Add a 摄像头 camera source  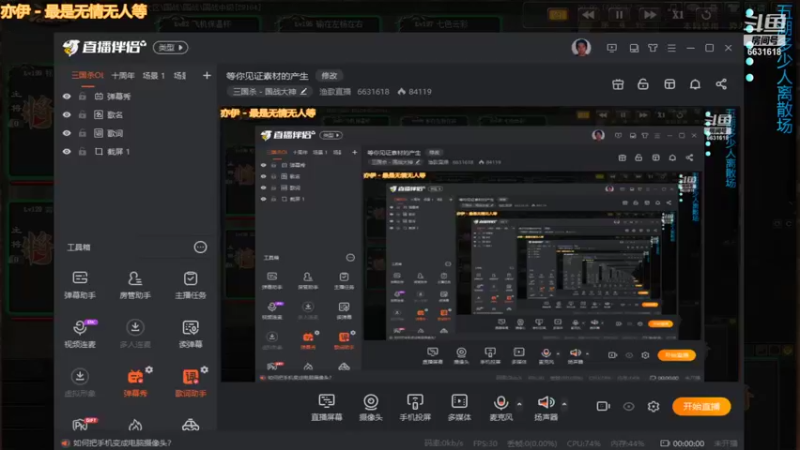pyautogui.click(x=371, y=407)
